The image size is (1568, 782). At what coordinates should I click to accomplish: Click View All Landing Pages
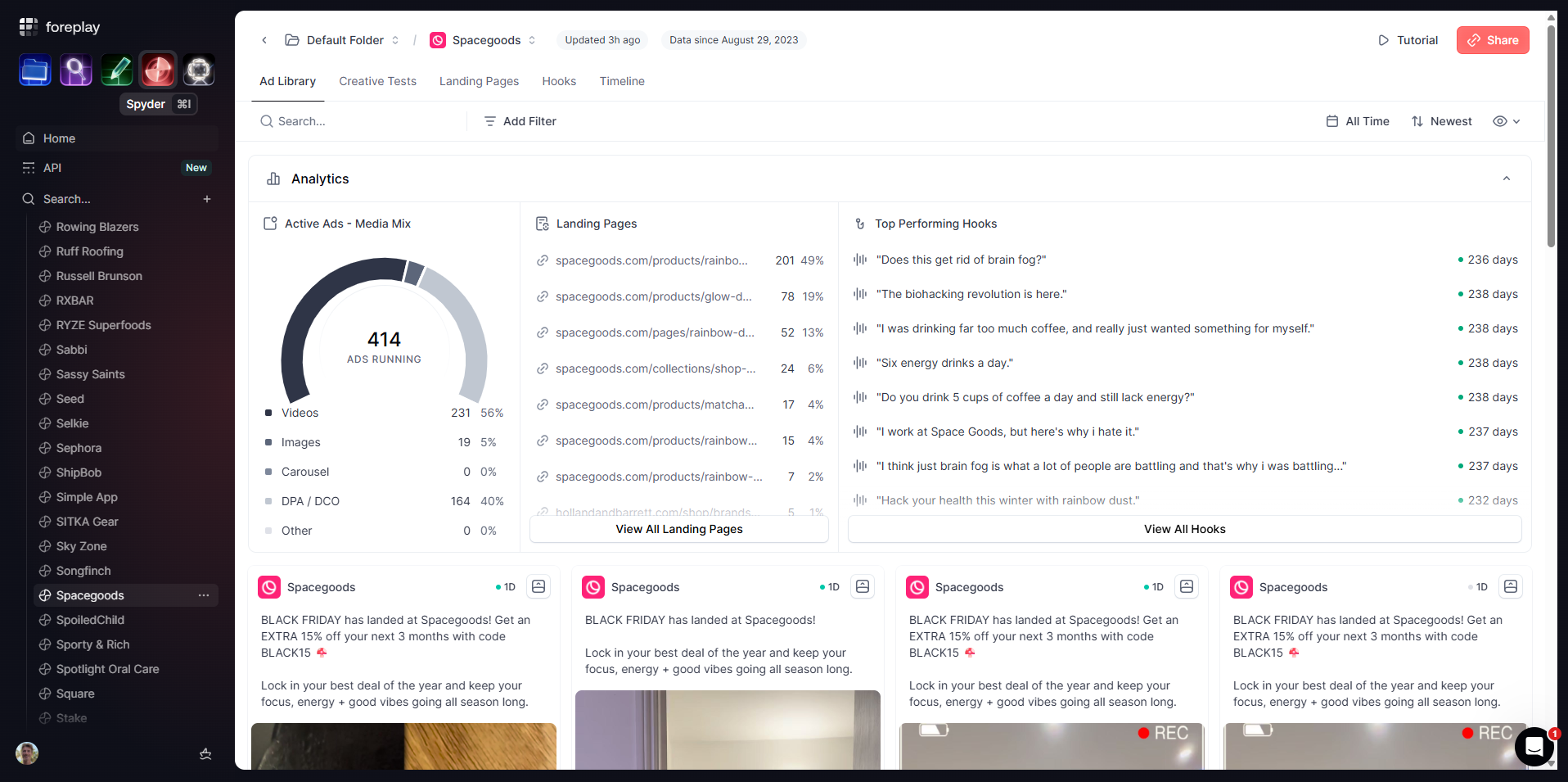679,529
